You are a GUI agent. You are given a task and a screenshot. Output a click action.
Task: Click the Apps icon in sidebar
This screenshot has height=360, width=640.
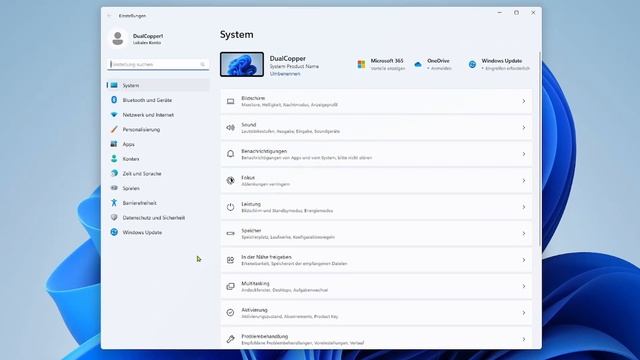click(x=114, y=144)
